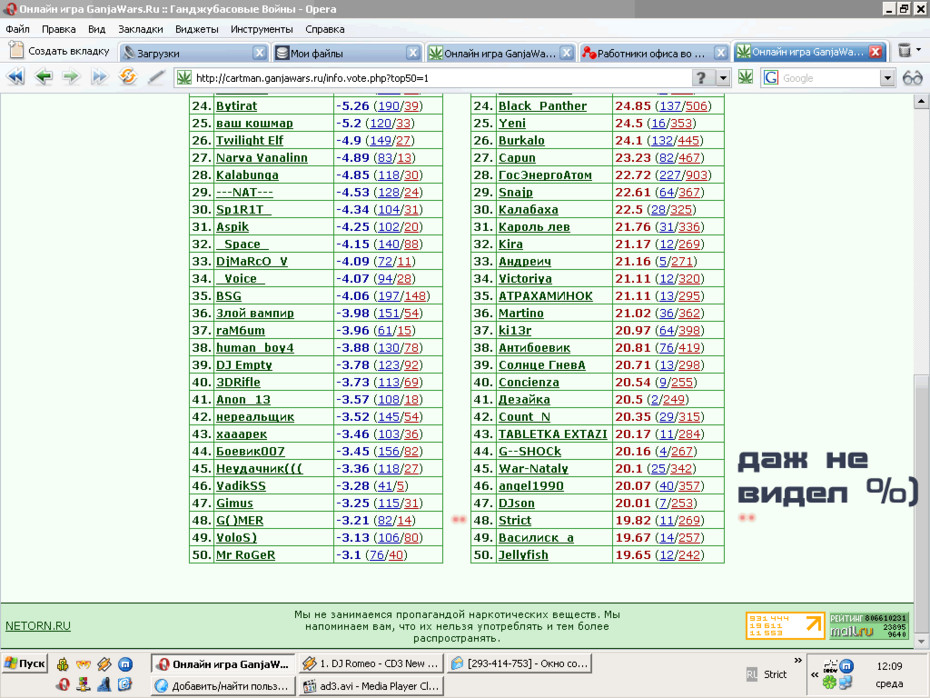
Task: Open the closed tabs trash icon
Action: (904, 50)
